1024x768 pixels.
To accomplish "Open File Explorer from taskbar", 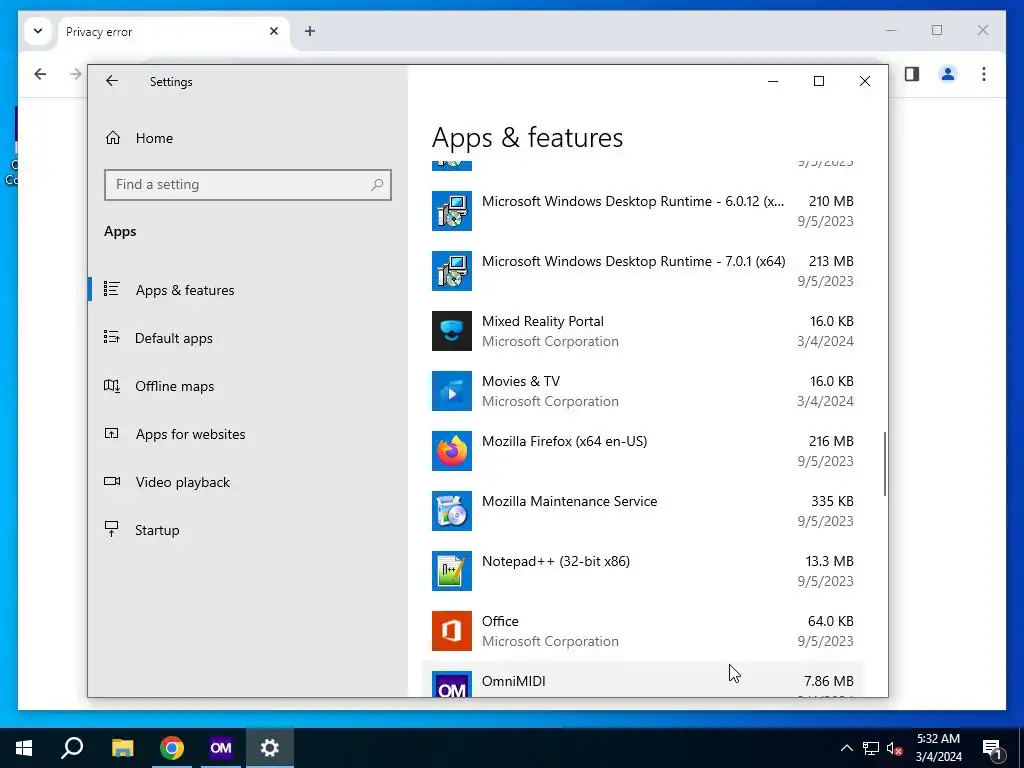I will coord(122,748).
